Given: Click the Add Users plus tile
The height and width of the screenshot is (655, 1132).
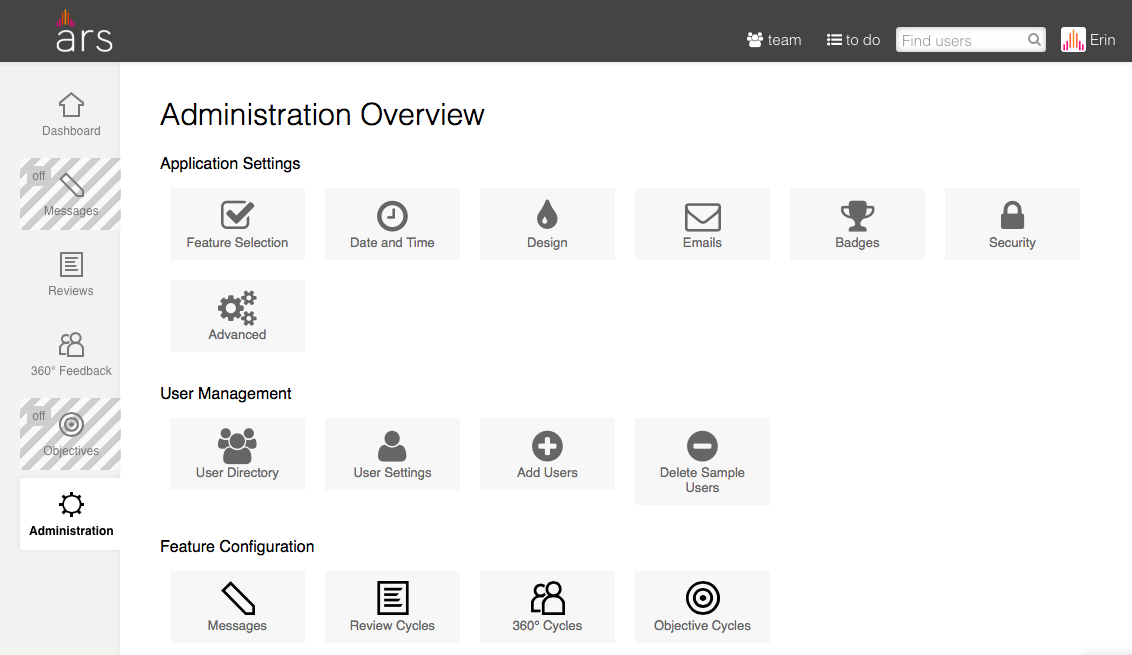Looking at the screenshot, I should pos(547,454).
